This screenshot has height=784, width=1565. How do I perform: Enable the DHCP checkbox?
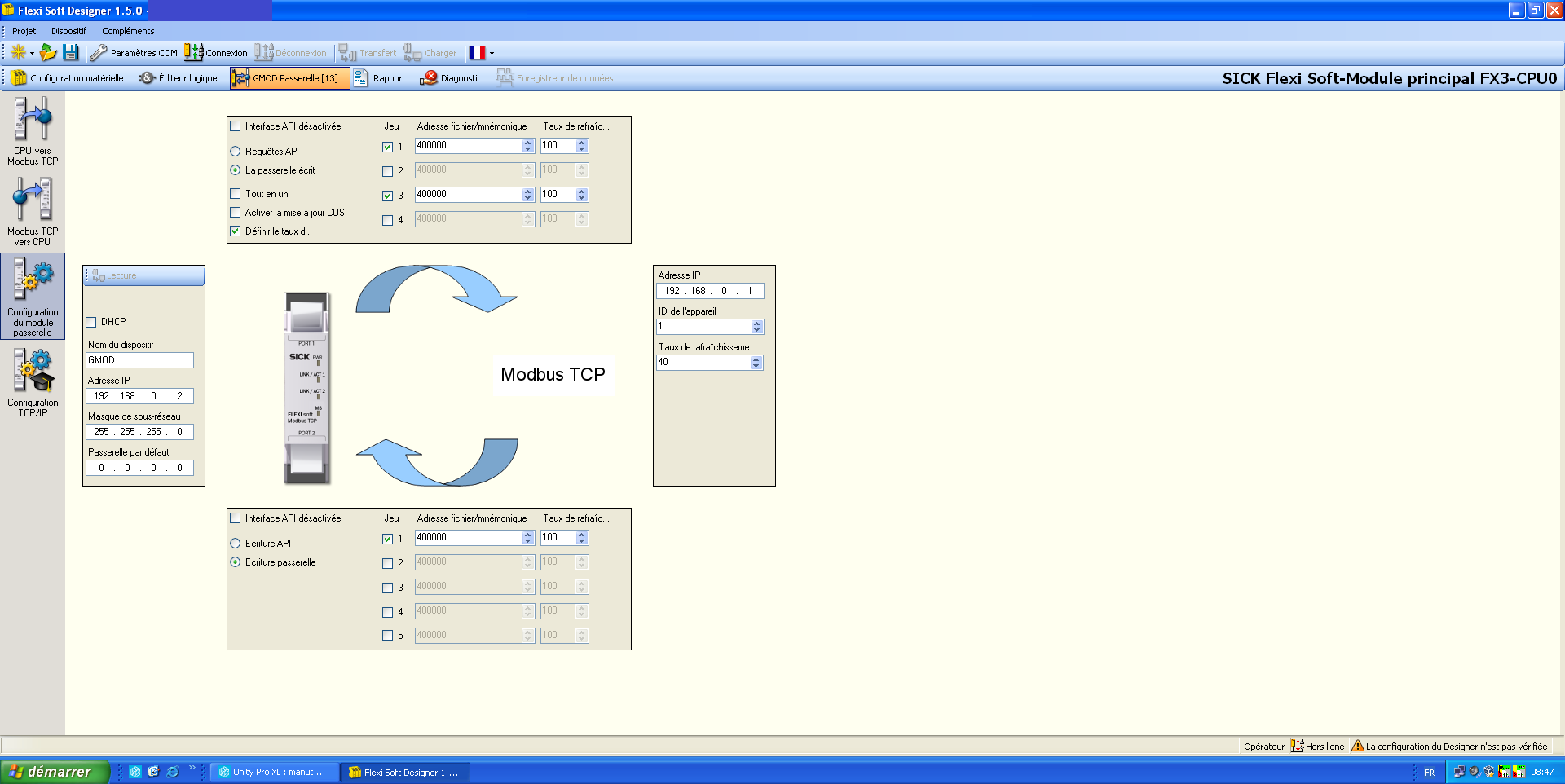[92, 322]
